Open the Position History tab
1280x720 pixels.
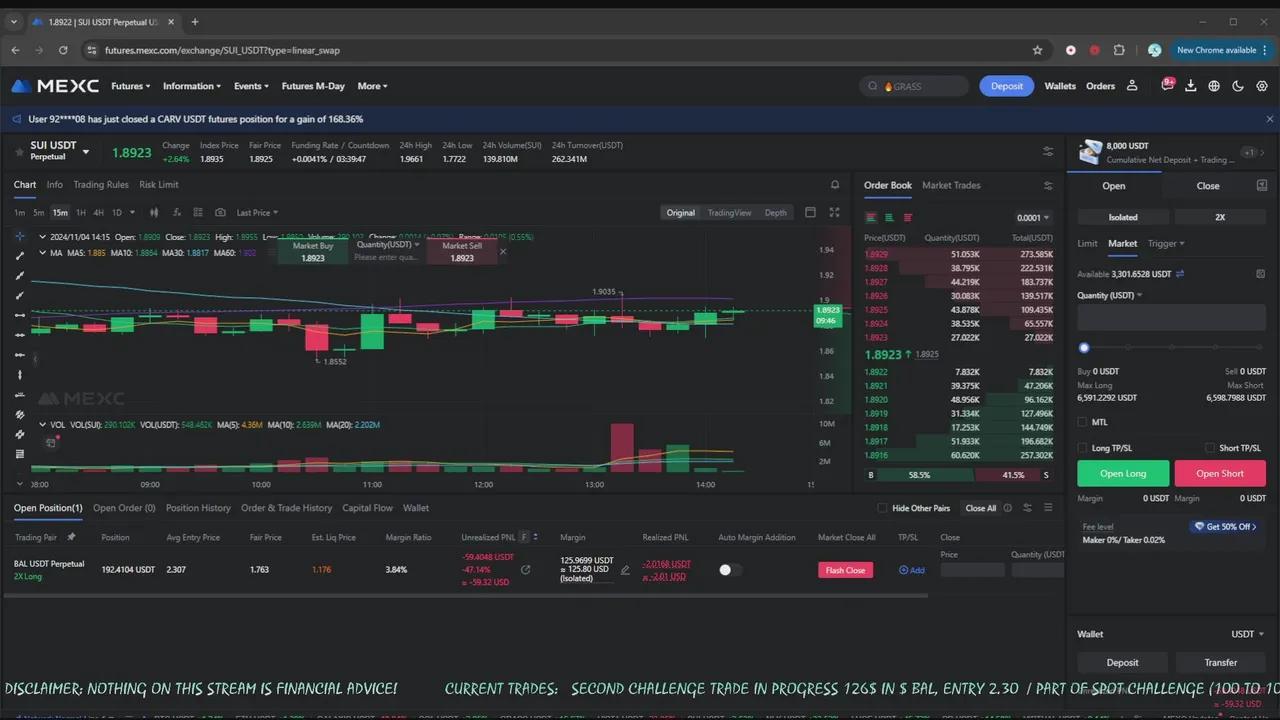coord(198,508)
